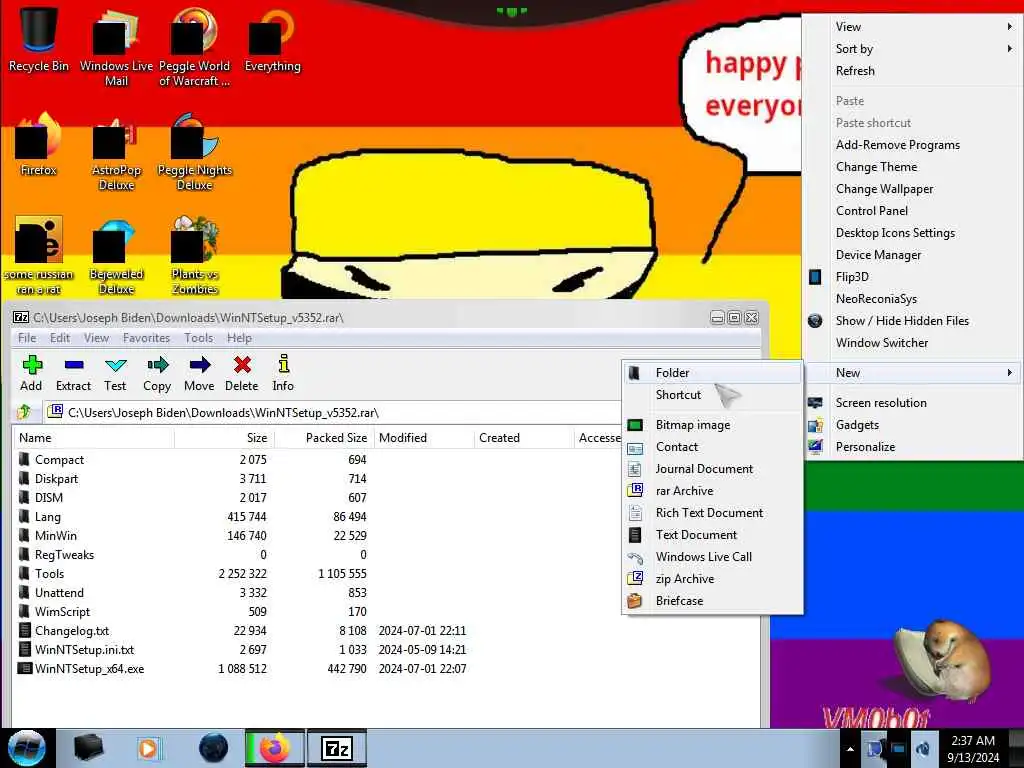The width and height of the screenshot is (1024, 768).
Task: Select Change Wallpaper menu entry
Action: pyautogui.click(x=913, y=189)
